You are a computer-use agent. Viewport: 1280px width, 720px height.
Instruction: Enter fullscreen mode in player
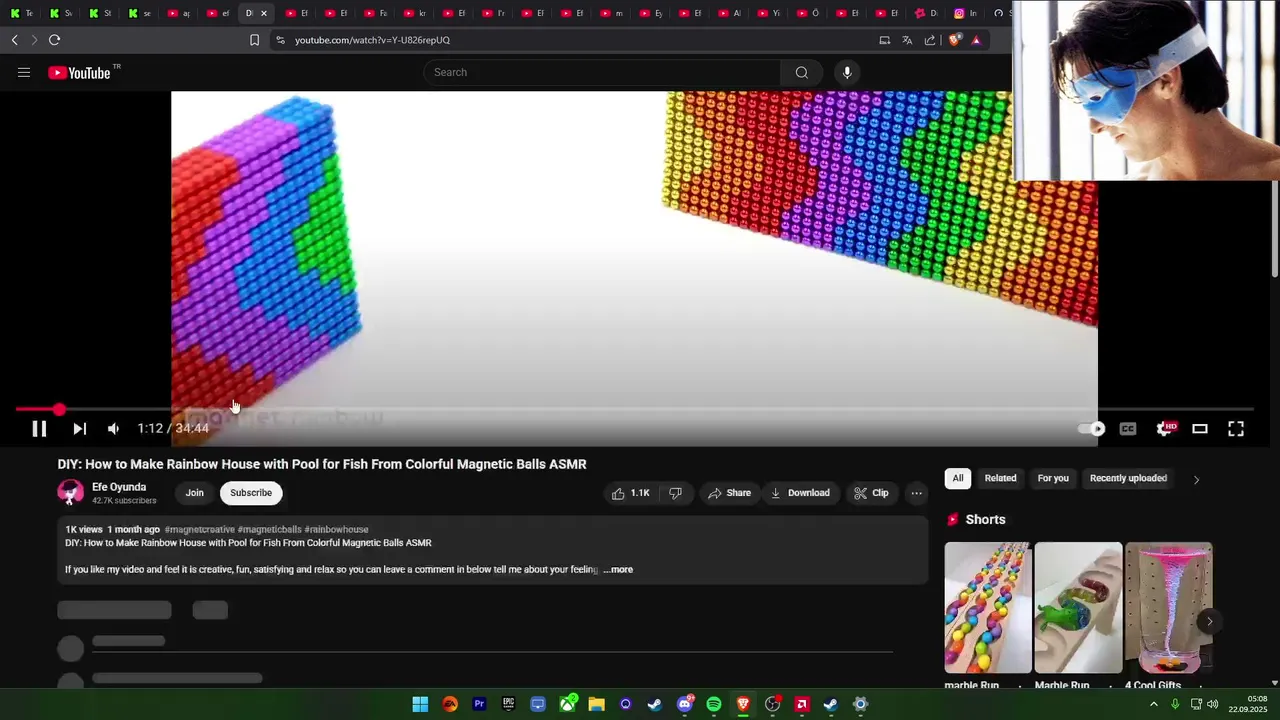click(1236, 429)
